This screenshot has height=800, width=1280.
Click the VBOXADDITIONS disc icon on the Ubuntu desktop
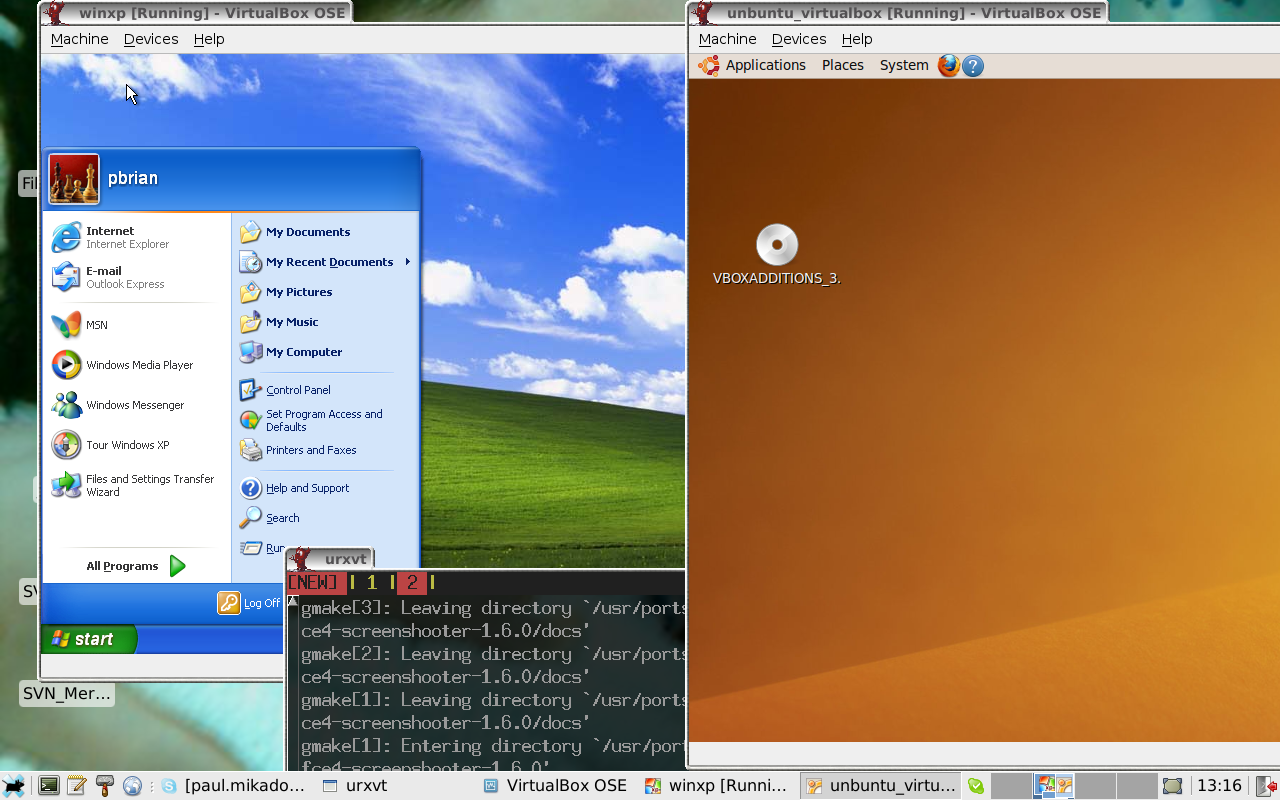tap(777, 246)
